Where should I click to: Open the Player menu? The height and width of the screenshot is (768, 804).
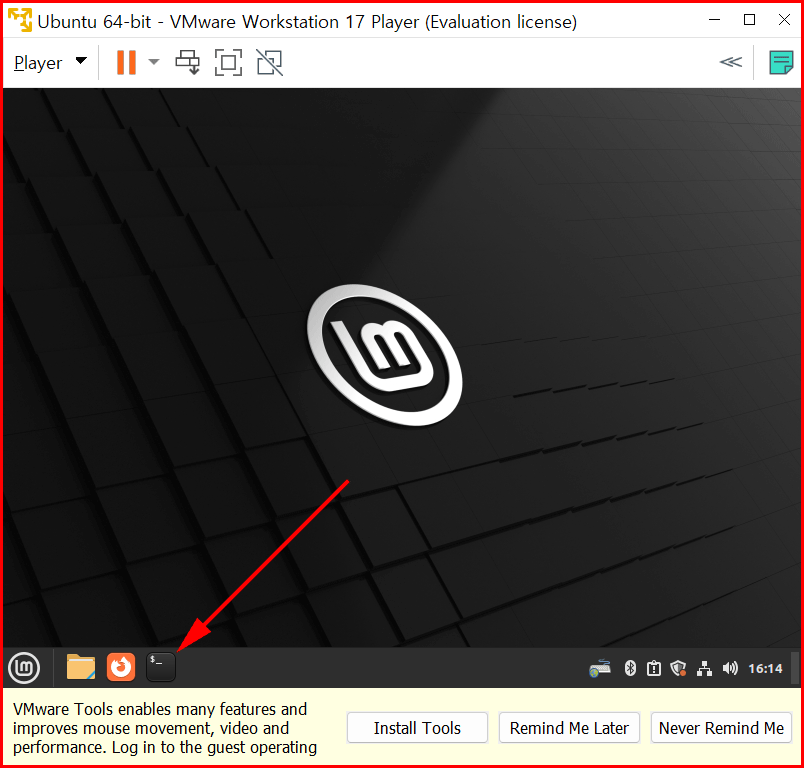pyautogui.click(x=50, y=63)
